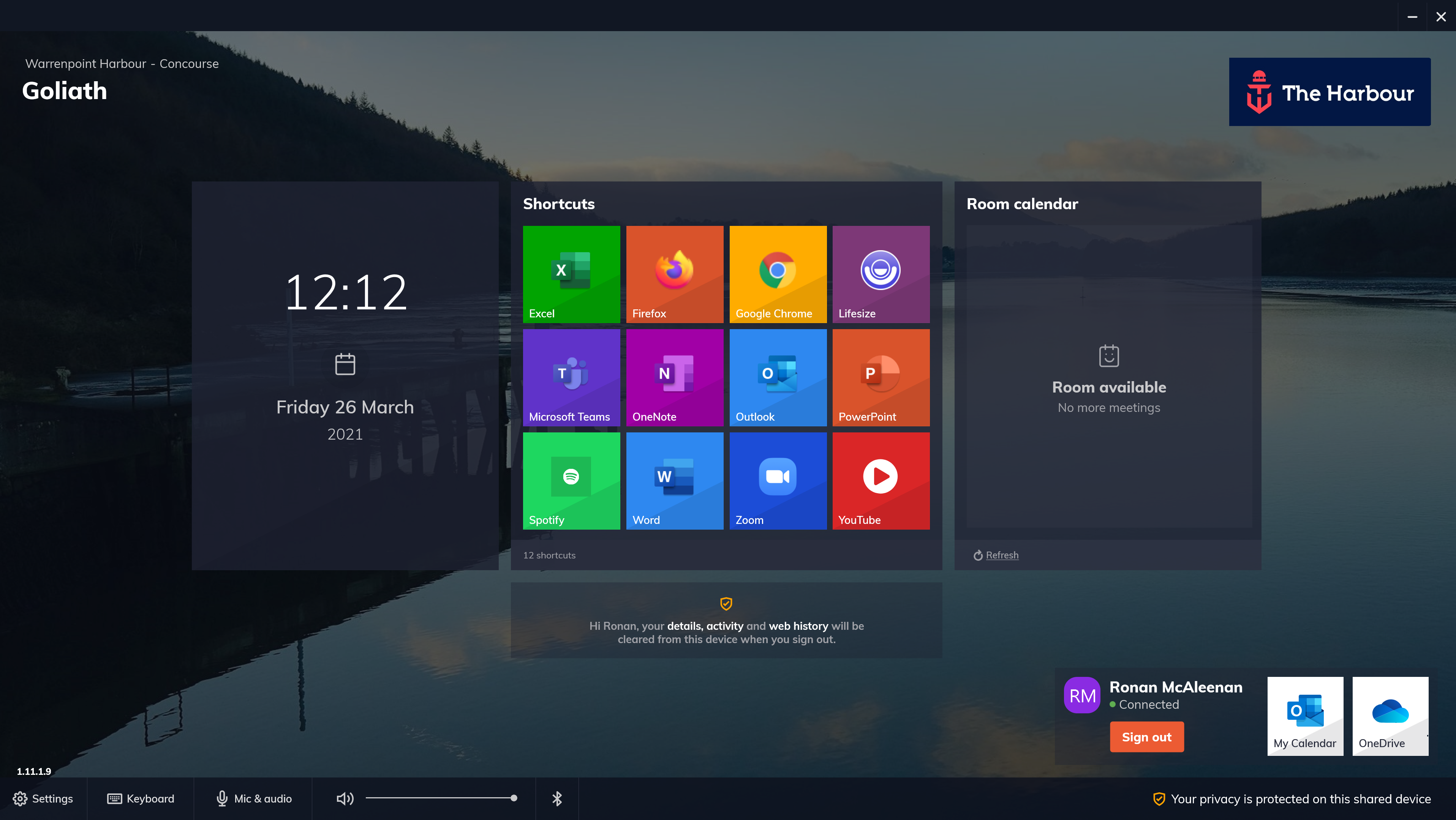Image resolution: width=1456 pixels, height=820 pixels.
Task: Click the '12 shortcuts' count text
Action: click(549, 555)
